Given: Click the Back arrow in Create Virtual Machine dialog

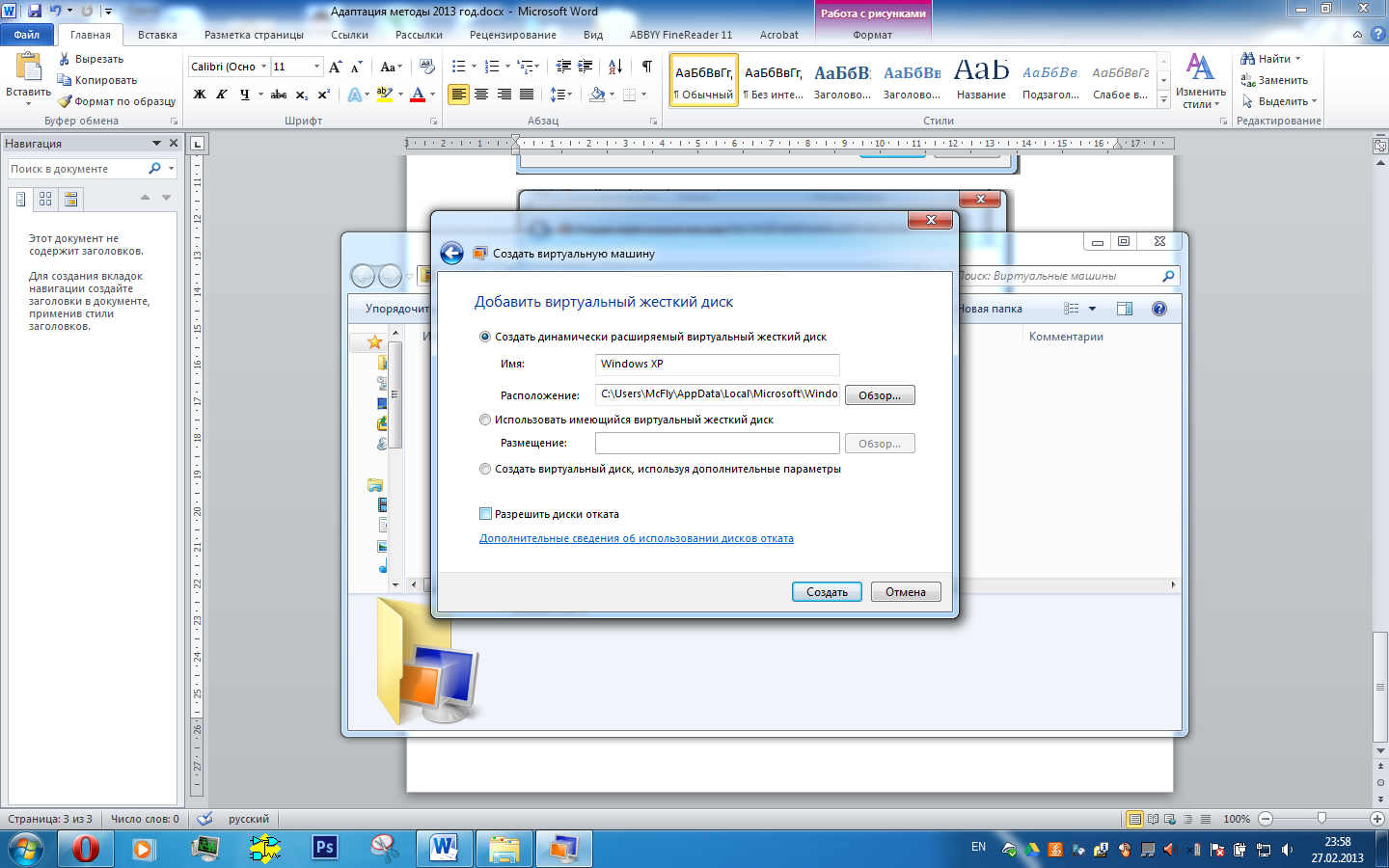Looking at the screenshot, I should pyautogui.click(x=451, y=254).
